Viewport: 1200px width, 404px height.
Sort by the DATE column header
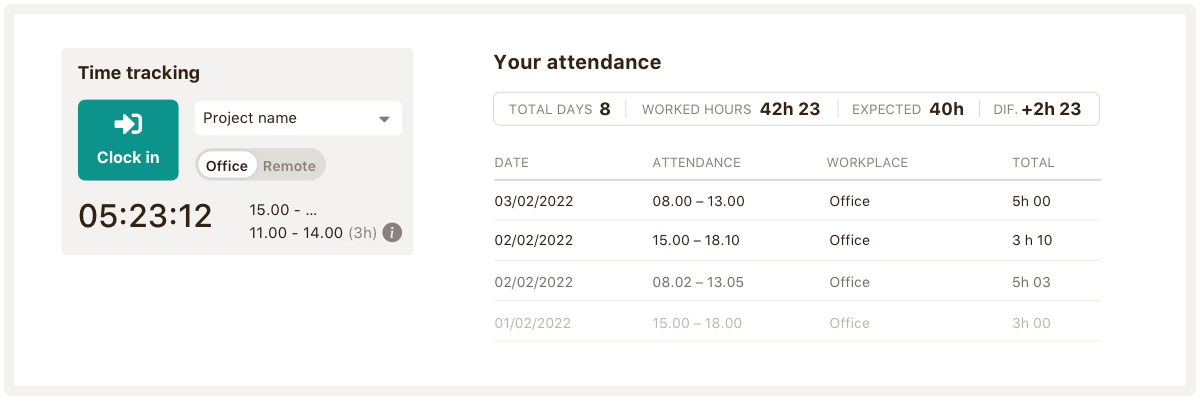(511, 162)
